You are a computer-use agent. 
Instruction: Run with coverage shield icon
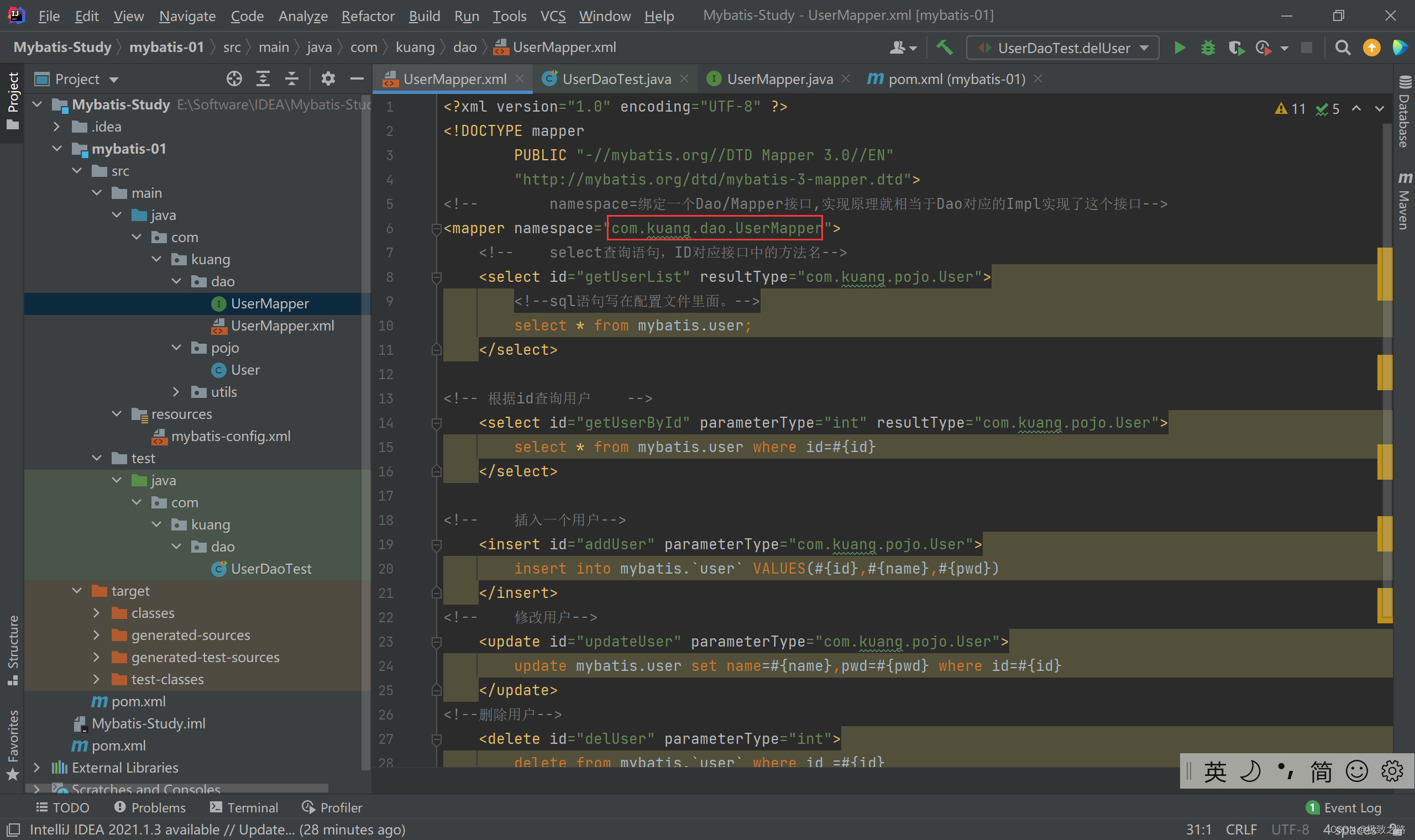point(1236,48)
